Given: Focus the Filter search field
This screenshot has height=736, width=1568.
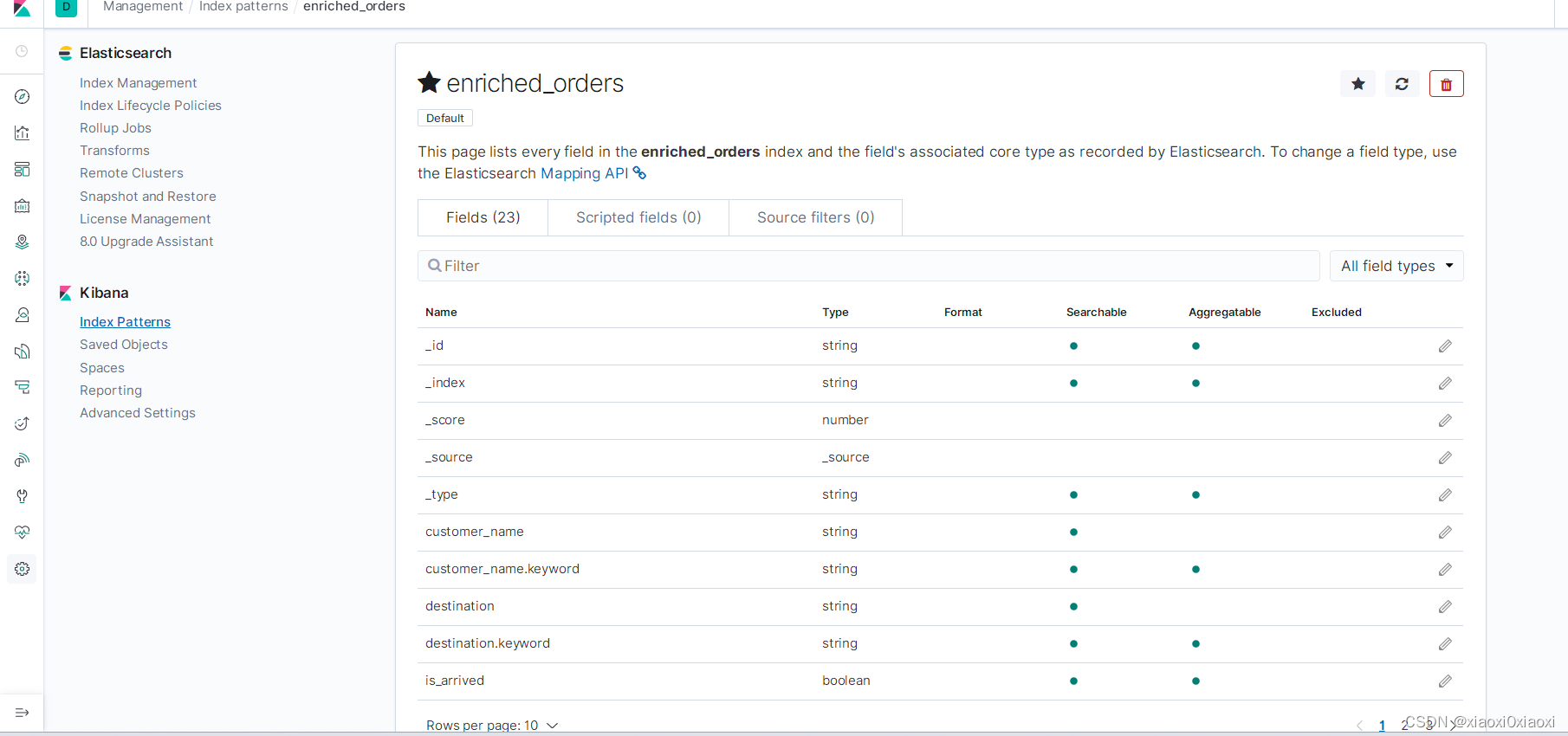Looking at the screenshot, I should click(x=869, y=266).
